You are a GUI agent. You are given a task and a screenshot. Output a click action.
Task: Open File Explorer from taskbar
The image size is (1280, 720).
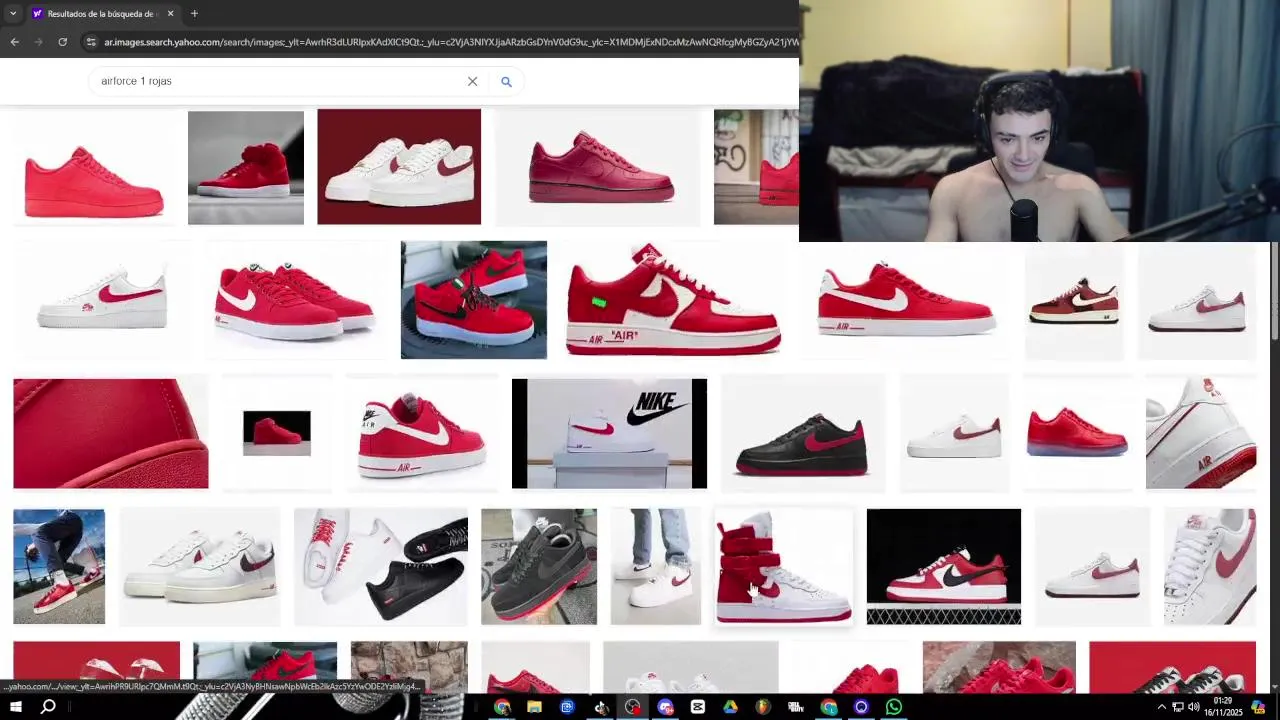point(534,707)
